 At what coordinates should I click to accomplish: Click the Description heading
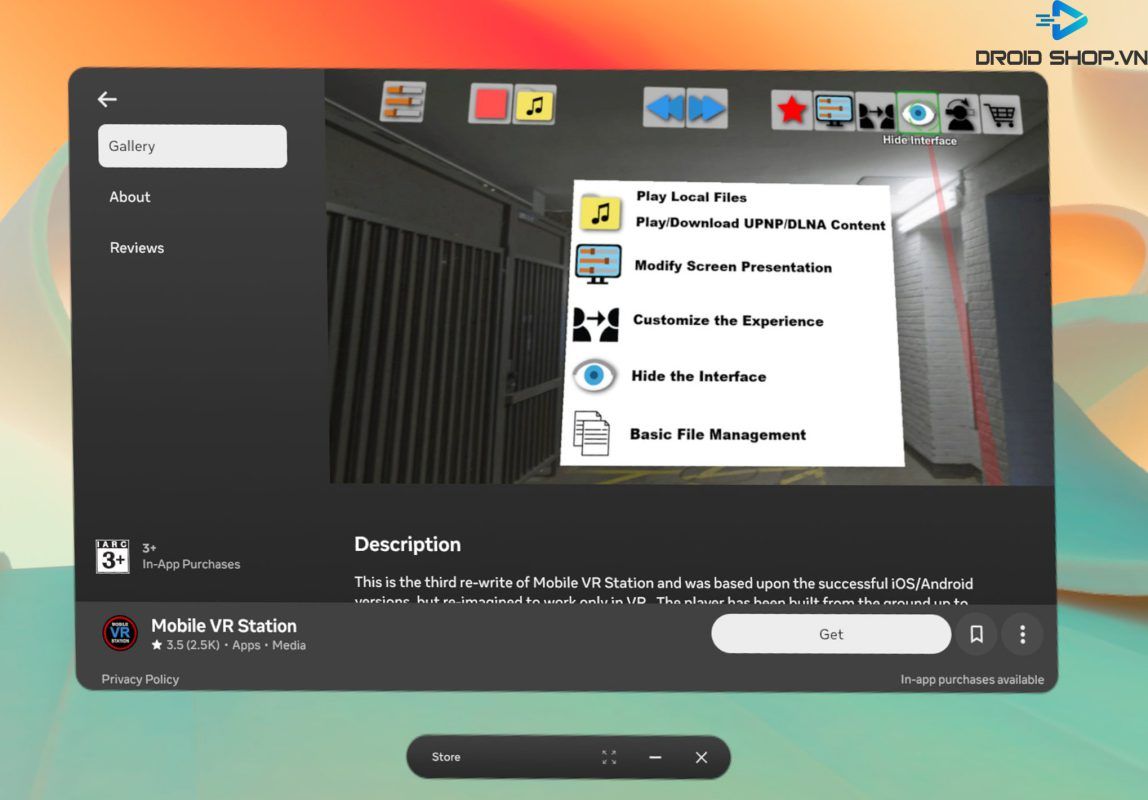[408, 544]
